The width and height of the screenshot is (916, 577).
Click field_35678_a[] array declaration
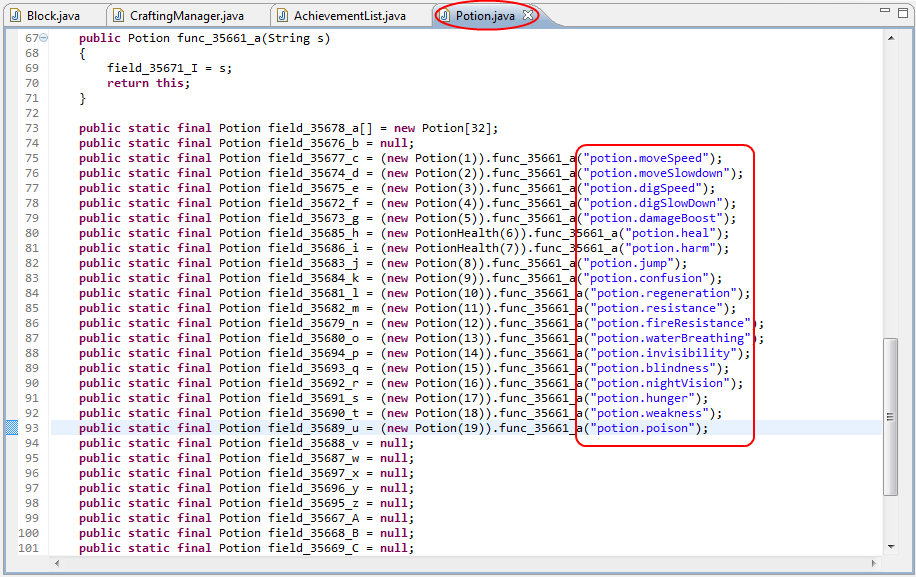320,128
